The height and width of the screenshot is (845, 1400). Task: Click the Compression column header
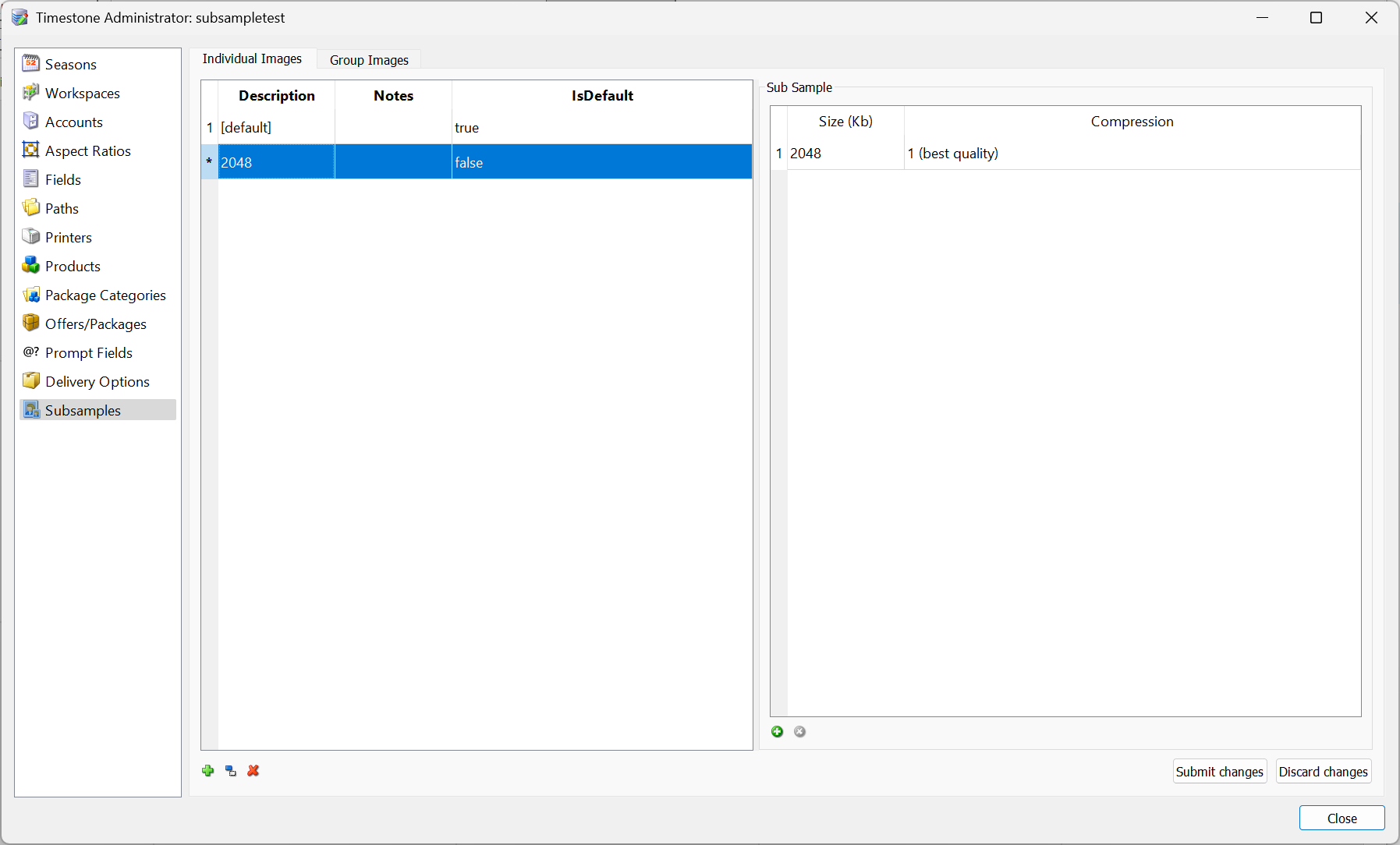(1132, 122)
